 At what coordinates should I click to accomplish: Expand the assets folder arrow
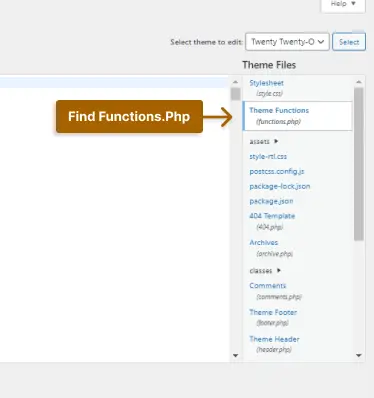click(x=276, y=141)
